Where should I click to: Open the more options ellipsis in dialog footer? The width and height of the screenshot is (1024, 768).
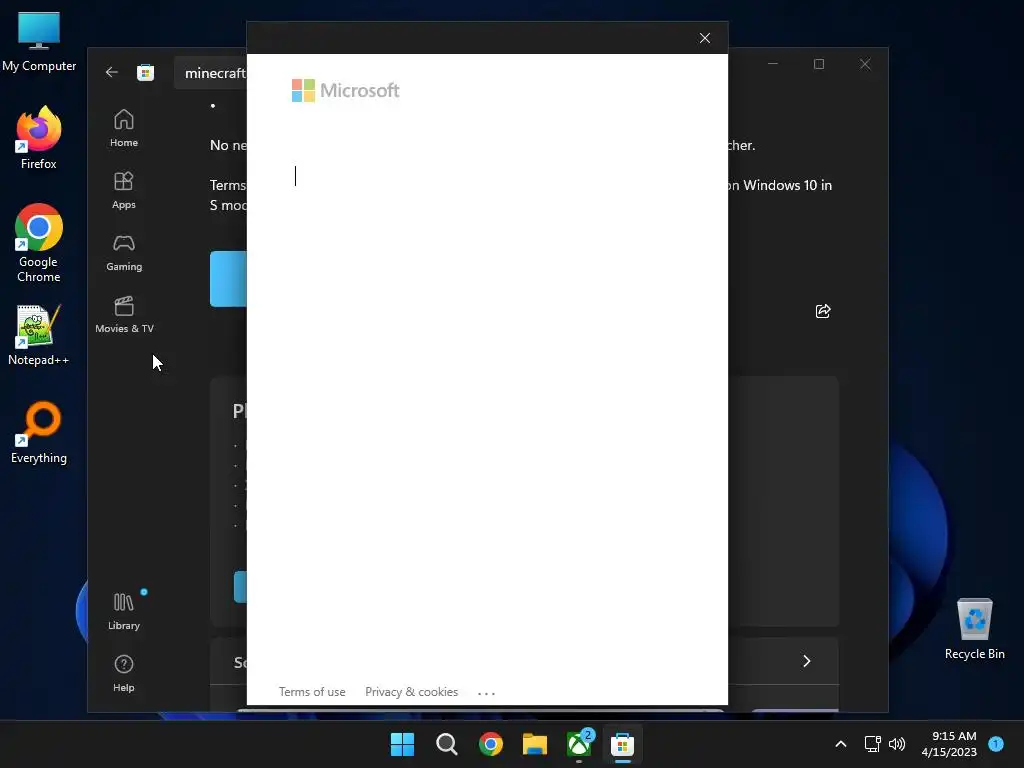coord(487,693)
